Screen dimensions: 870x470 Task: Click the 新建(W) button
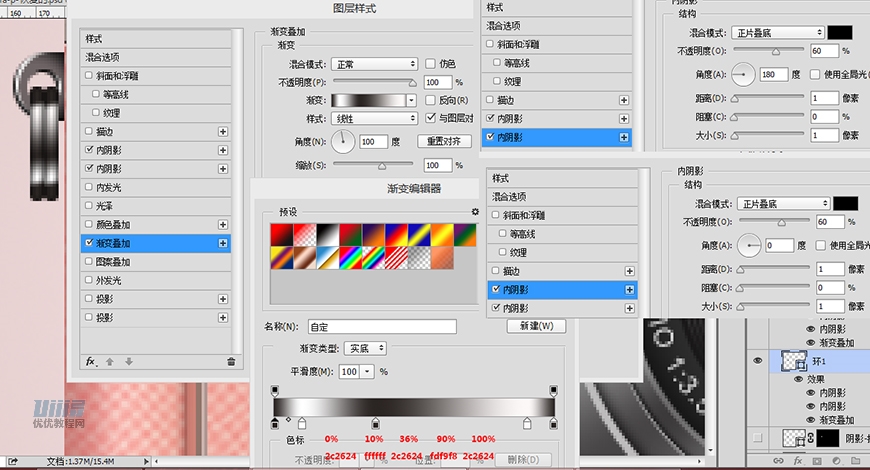537,326
